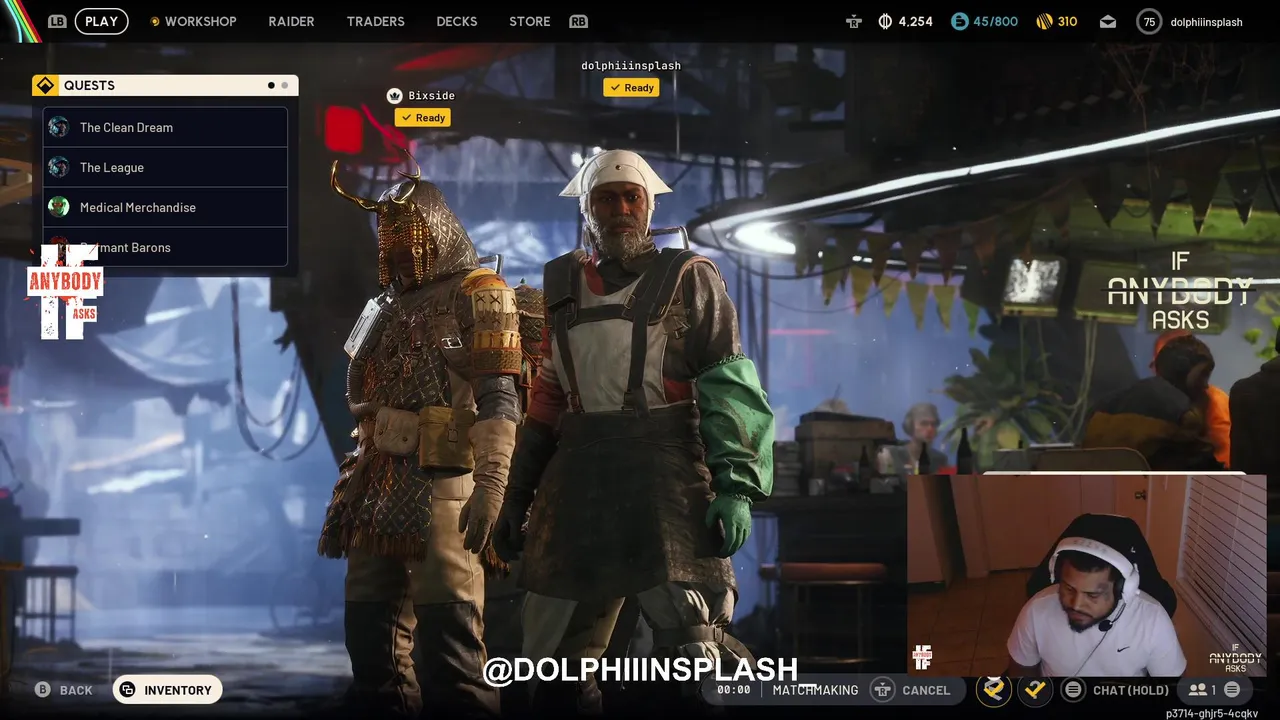Image resolution: width=1280 pixels, height=720 pixels.
Task: Open the RAIDER tab
Action: 291,21
